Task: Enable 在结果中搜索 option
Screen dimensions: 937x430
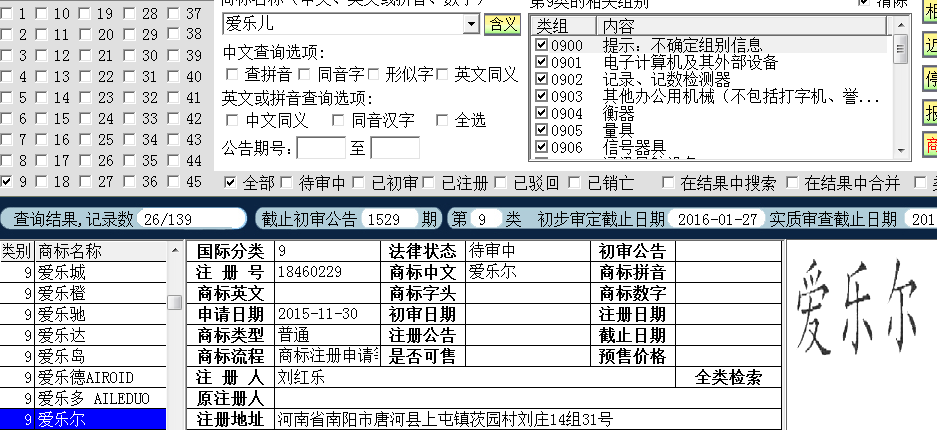Action: click(668, 183)
